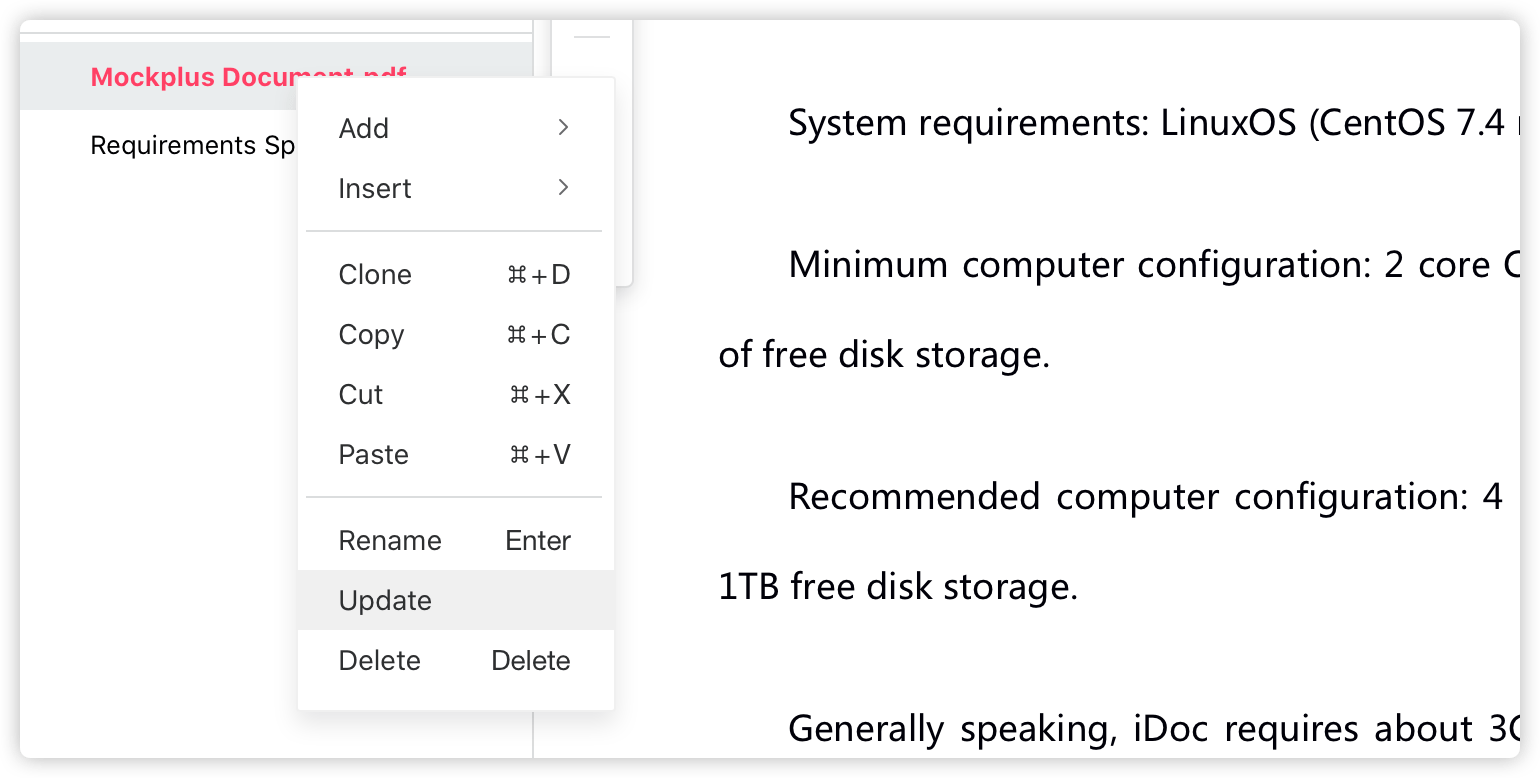Viewport: 1540px width, 778px height.
Task: Expand the Add submenu arrow
Action: (563, 127)
